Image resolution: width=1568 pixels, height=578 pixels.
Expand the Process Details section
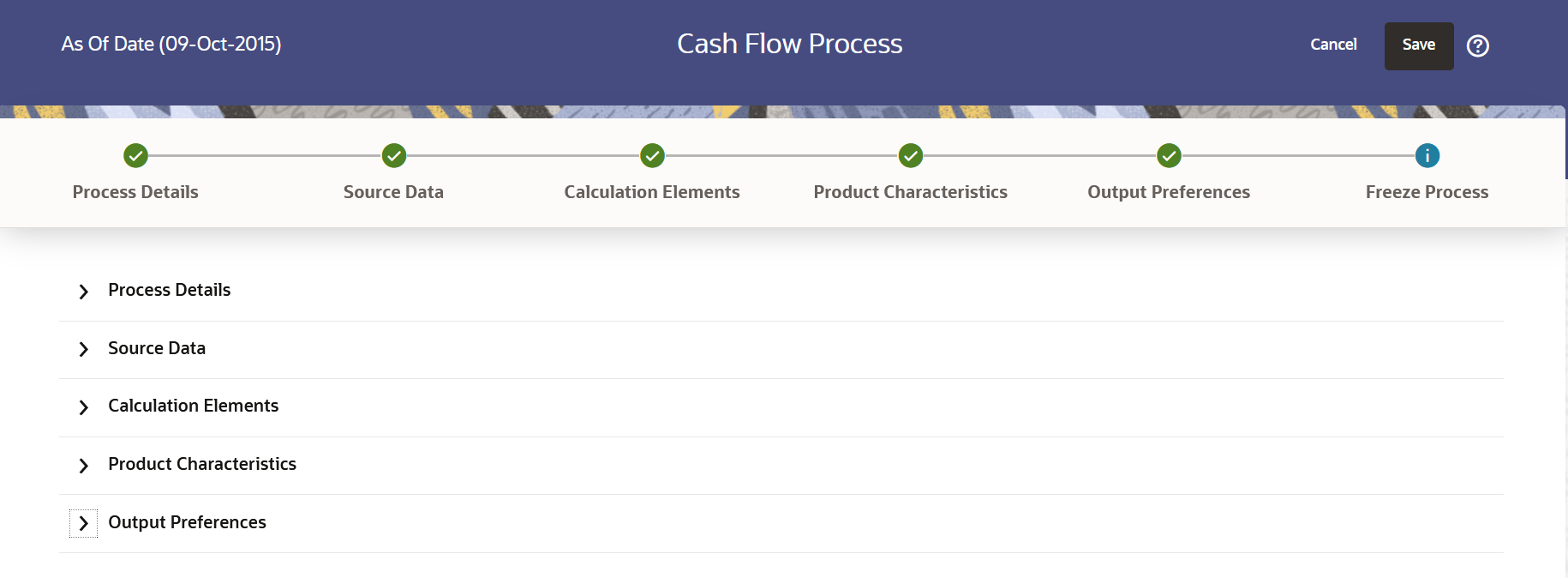pyautogui.click(x=83, y=292)
